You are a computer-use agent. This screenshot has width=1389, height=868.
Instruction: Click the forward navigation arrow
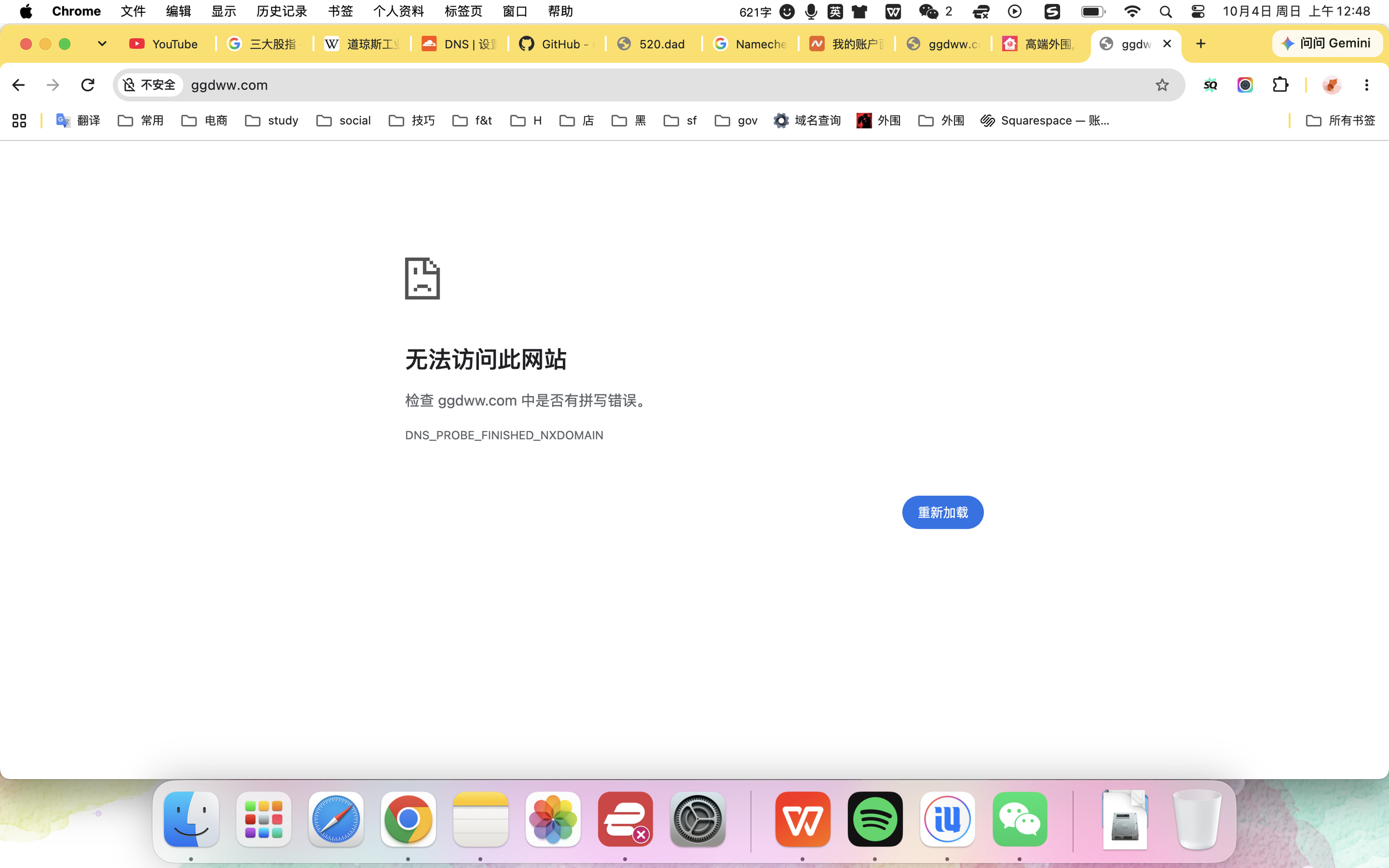(x=53, y=85)
